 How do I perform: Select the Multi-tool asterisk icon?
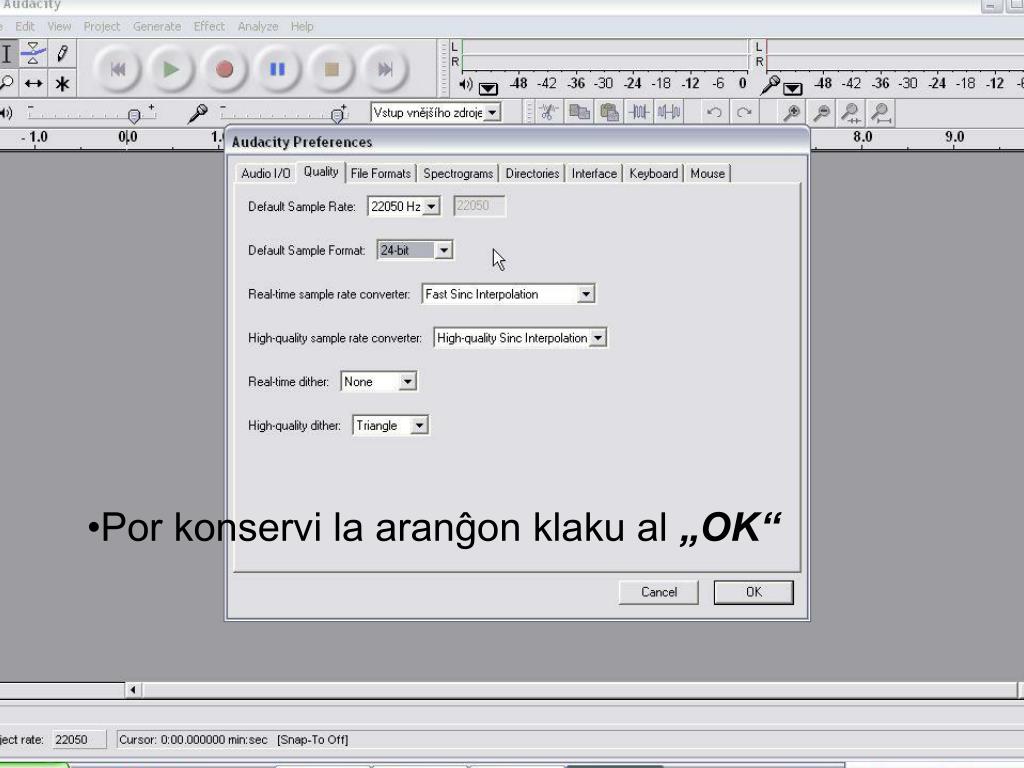click(x=62, y=83)
